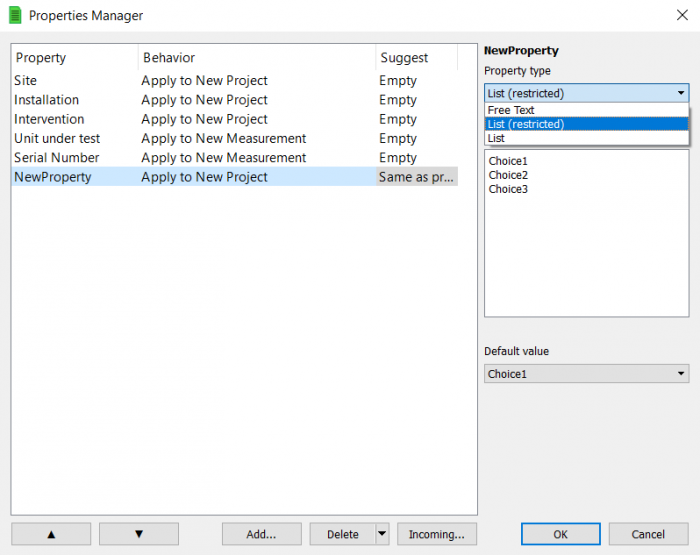Choose Free Text in the property type list

(x=586, y=110)
